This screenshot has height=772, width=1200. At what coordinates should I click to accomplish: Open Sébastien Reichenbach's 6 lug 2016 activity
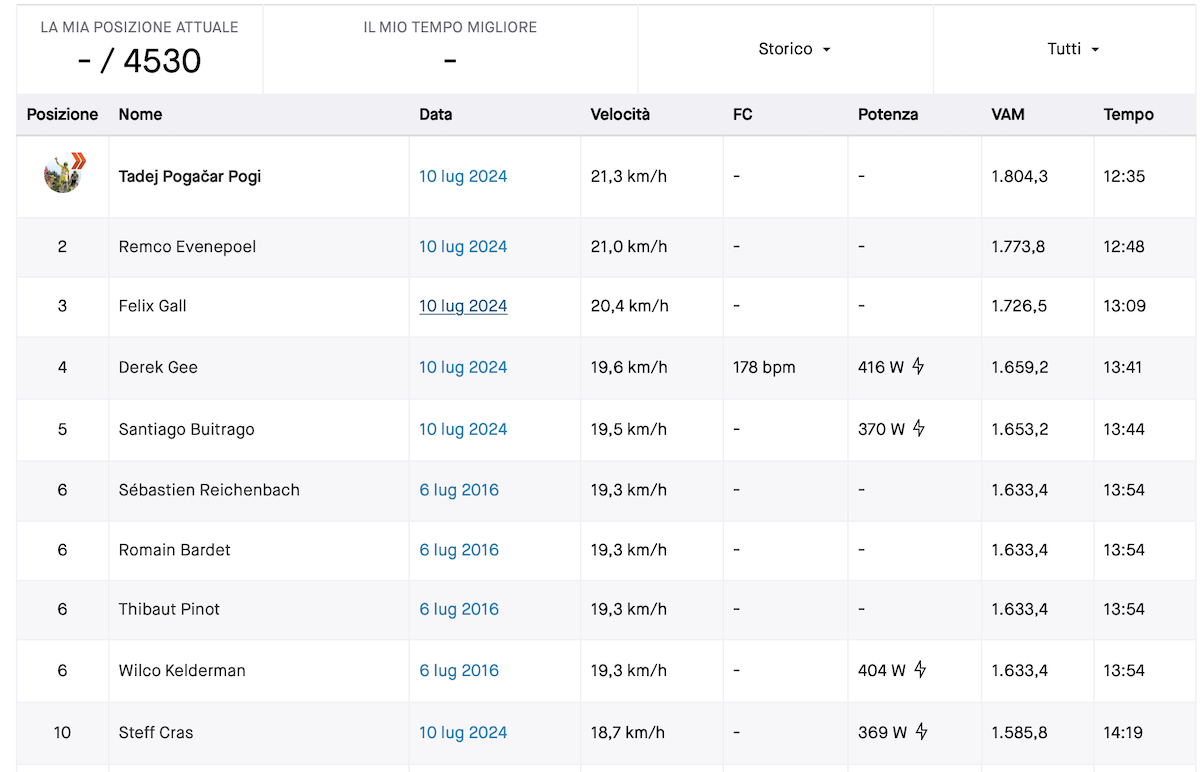pos(459,490)
